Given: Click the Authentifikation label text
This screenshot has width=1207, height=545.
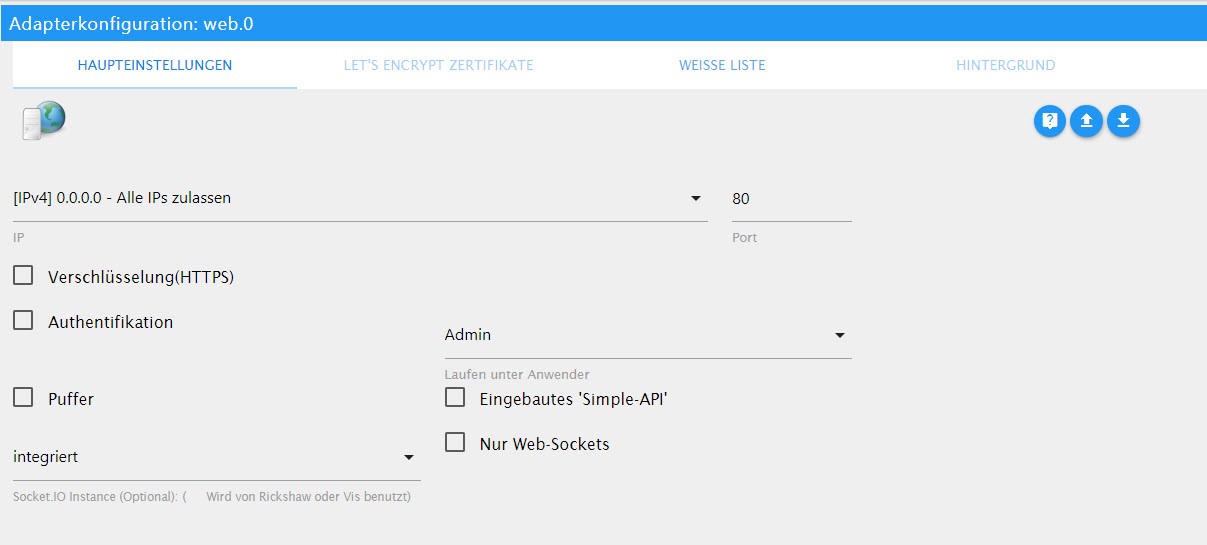Looking at the screenshot, I should (x=110, y=322).
